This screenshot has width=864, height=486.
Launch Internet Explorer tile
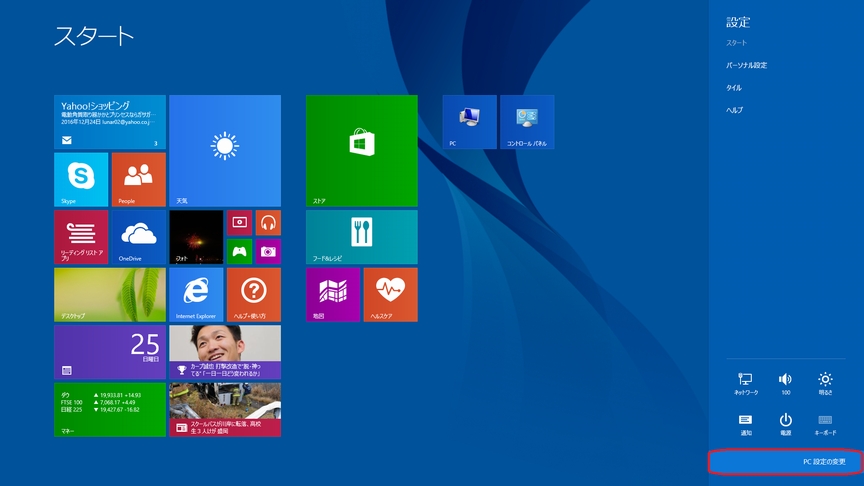pyautogui.click(x=196, y=295)
